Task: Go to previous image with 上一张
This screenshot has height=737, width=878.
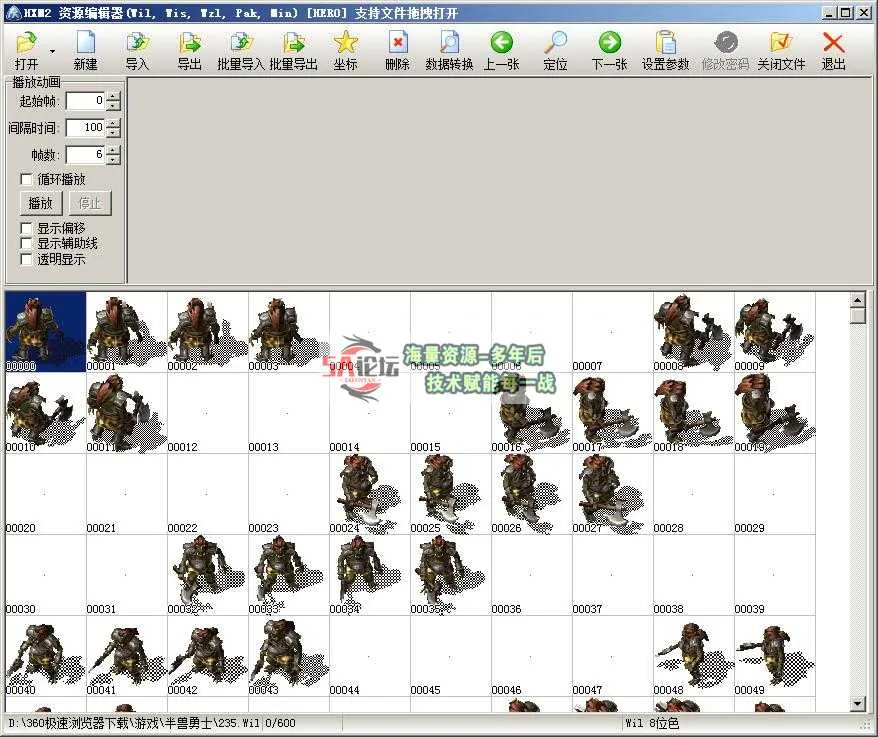Action: [501, 43]
